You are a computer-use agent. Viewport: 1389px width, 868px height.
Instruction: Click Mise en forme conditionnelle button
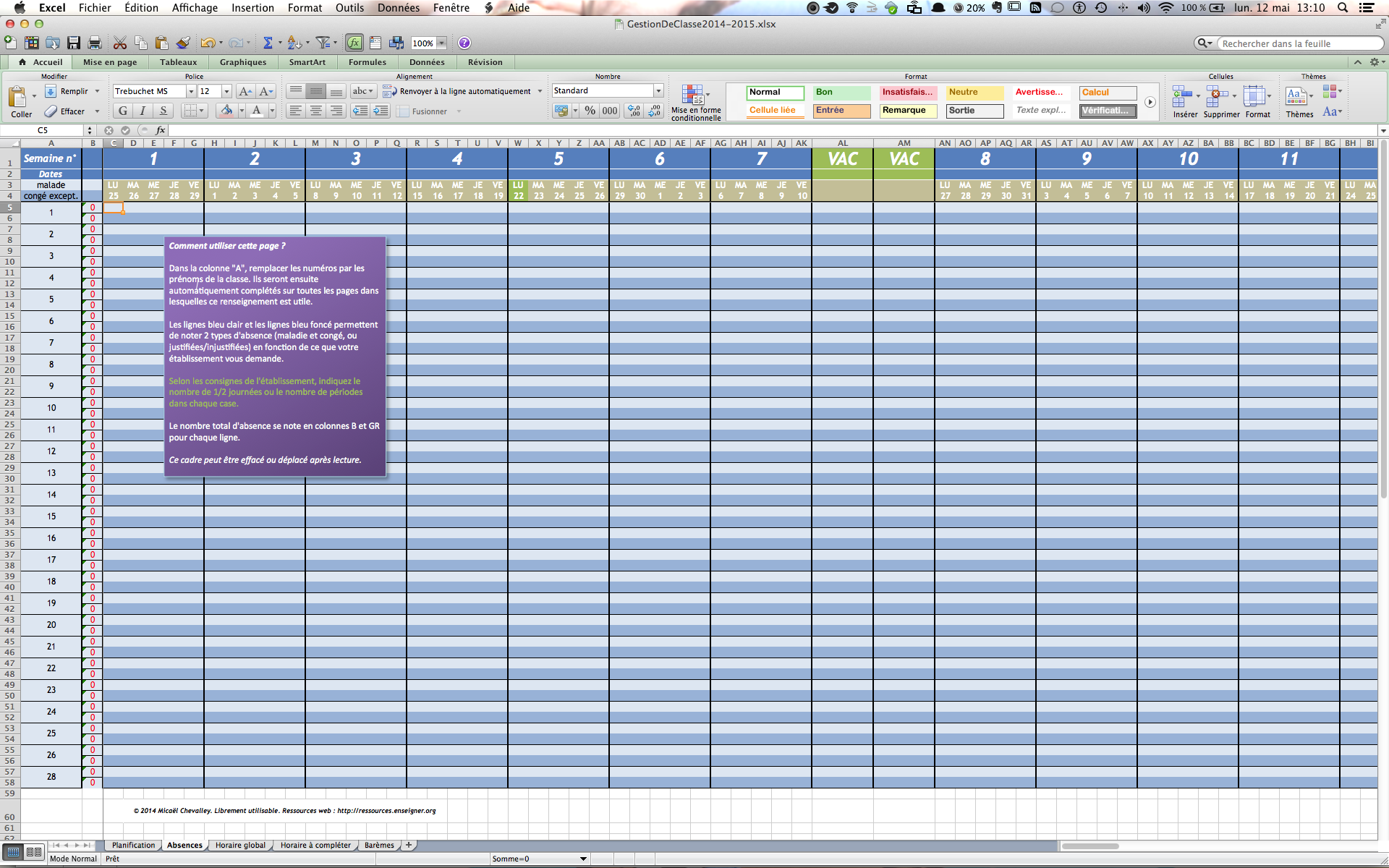tap(695, 103)
